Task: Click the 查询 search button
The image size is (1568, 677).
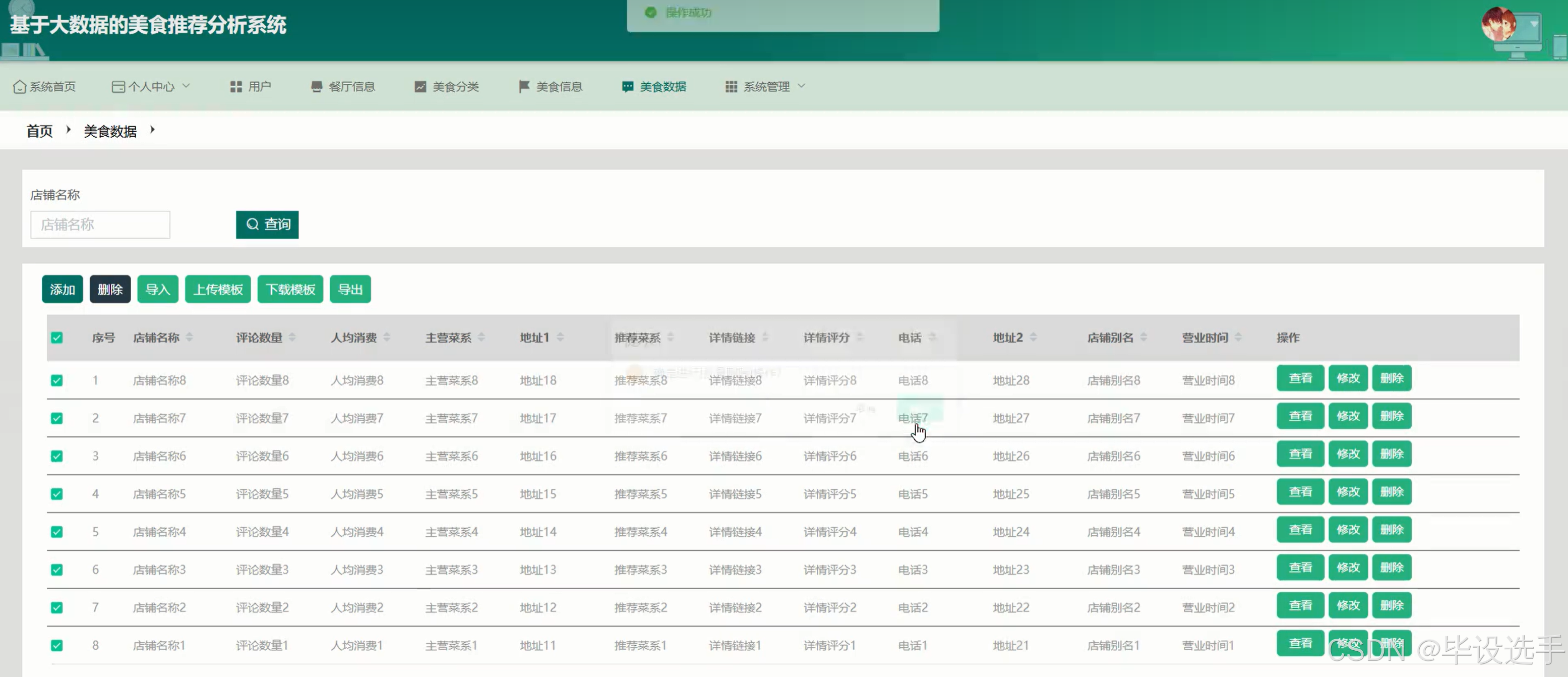Action: click(x=267, y=224)
